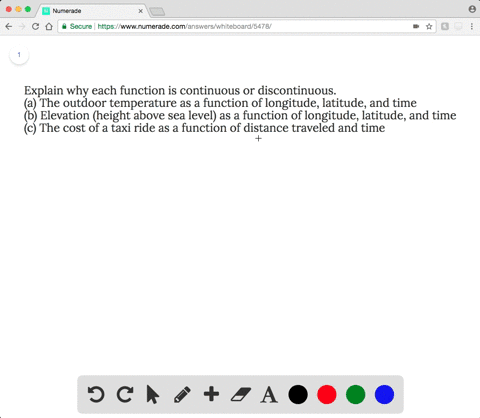Open a new browser tab

coord(157,12)
